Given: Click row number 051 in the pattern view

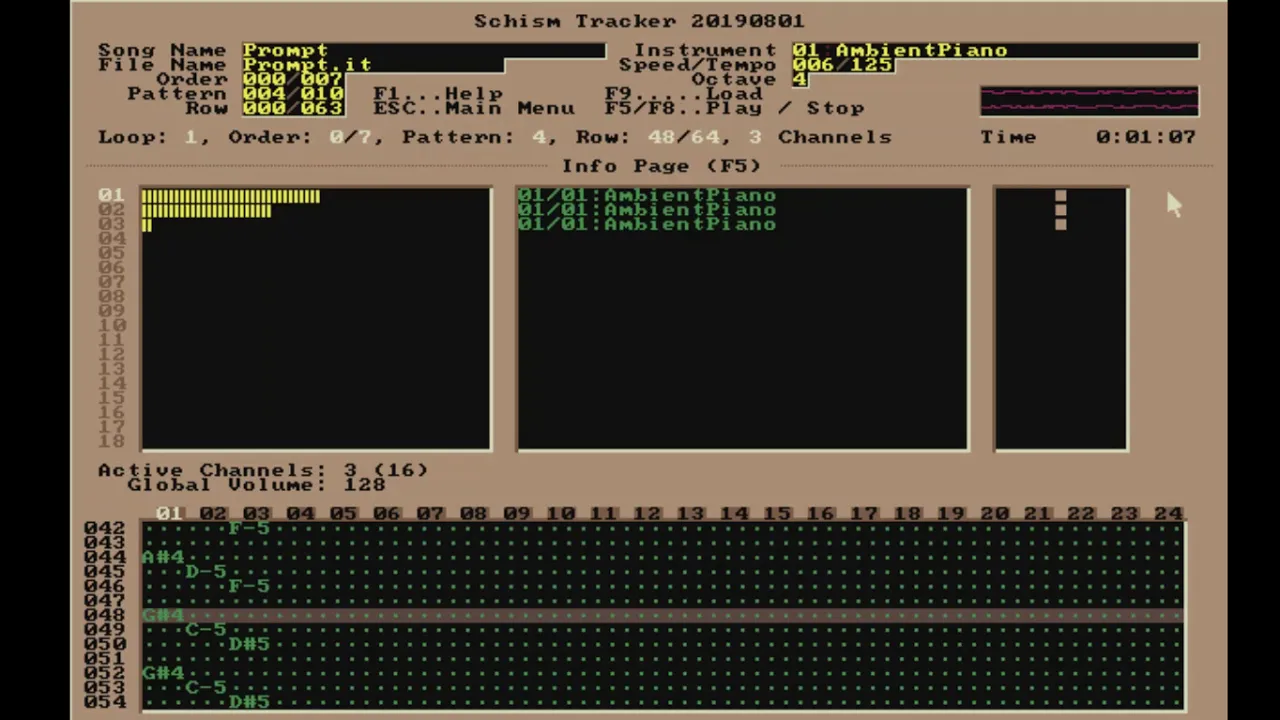Looking at the screenshot, I should point(105,658).
